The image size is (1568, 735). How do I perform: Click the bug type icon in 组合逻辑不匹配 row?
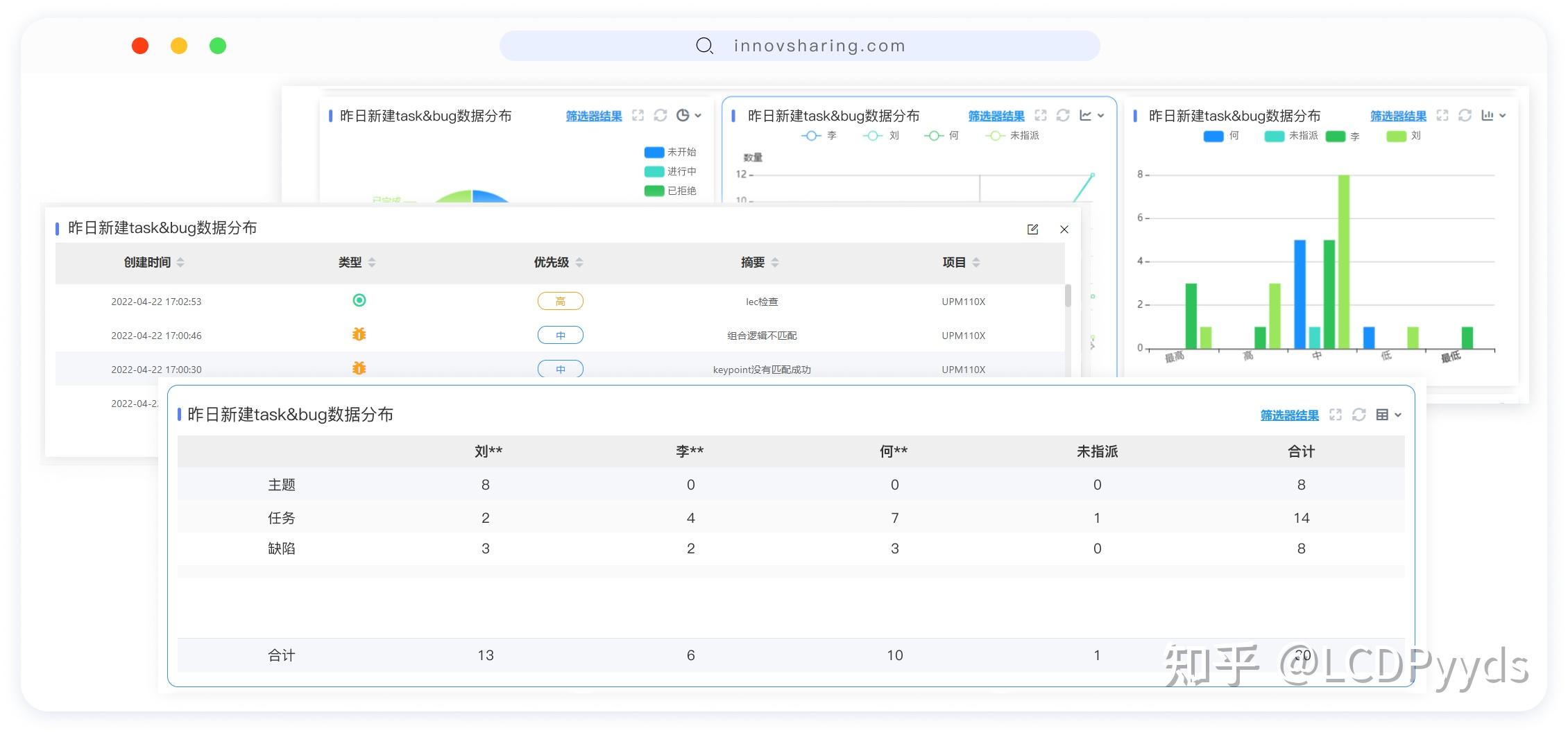click(x=359, y=335)
